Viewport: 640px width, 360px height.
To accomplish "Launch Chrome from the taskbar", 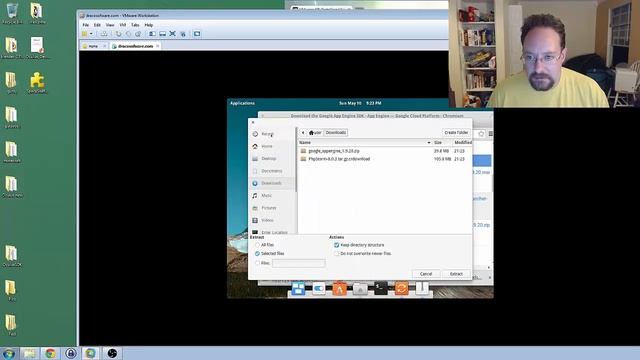I will point(50,353).
